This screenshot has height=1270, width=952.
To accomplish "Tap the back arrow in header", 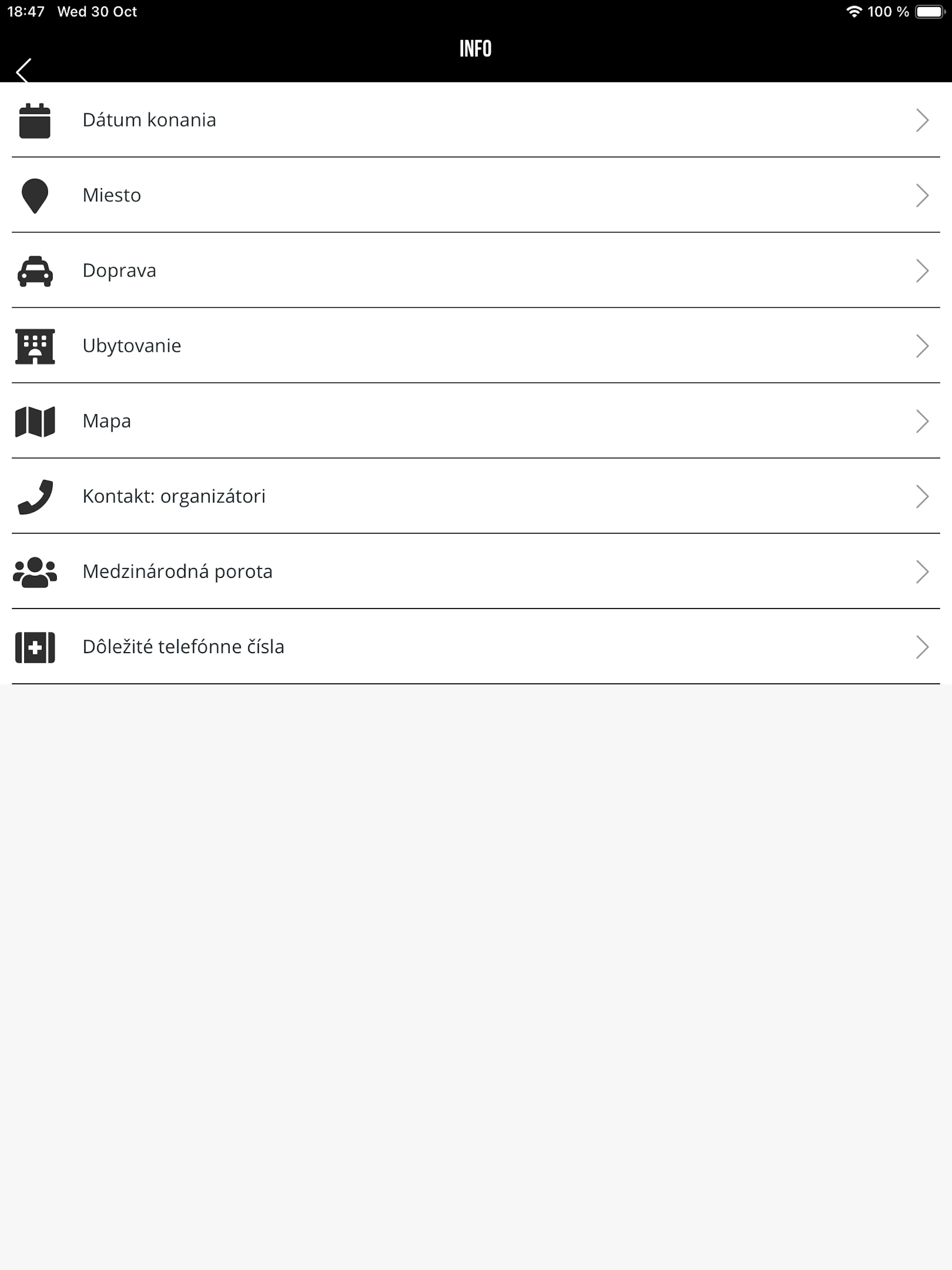I will point(24,71).
